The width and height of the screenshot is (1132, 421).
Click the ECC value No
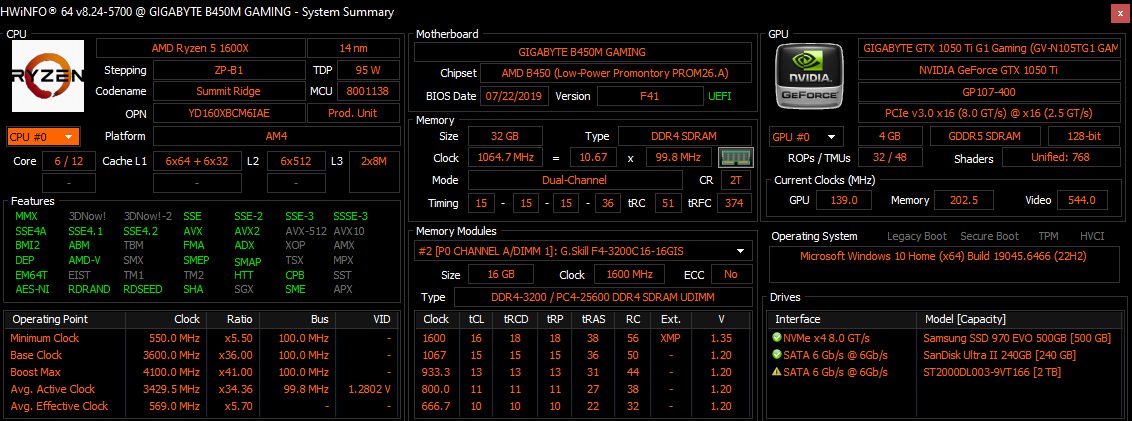coord(731,275)
